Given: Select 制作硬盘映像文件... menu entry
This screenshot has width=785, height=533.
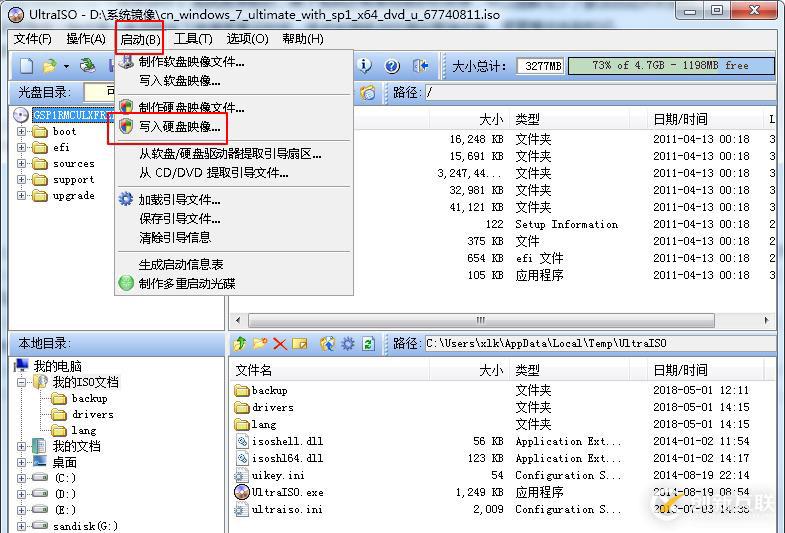Looking at the screenshot, I should tap(234, 108).
